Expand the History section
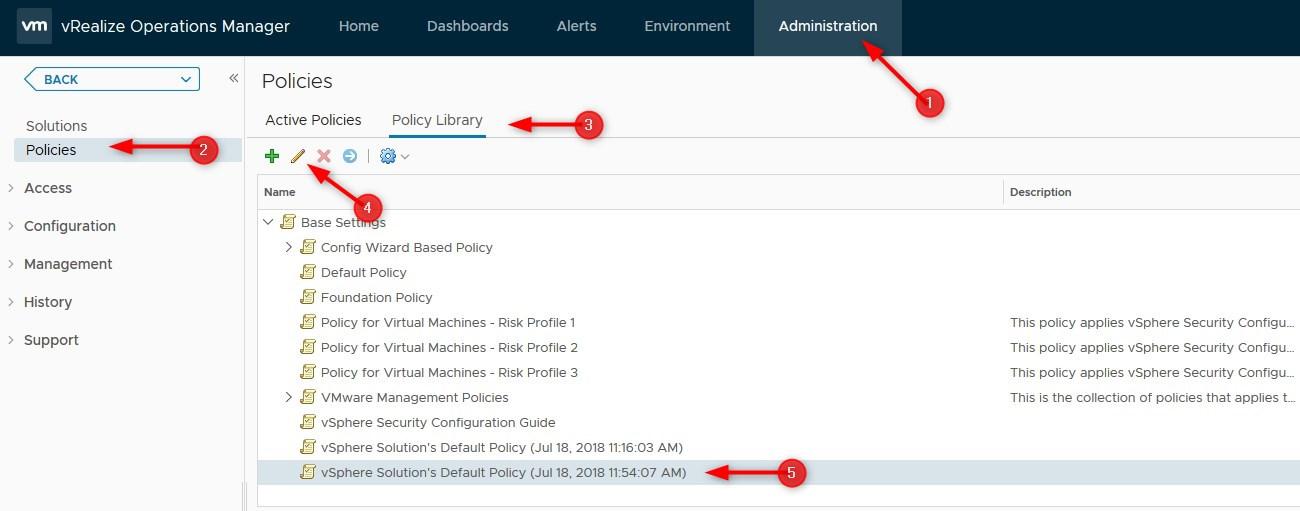 pyautogui.click(x=48, y=302)
